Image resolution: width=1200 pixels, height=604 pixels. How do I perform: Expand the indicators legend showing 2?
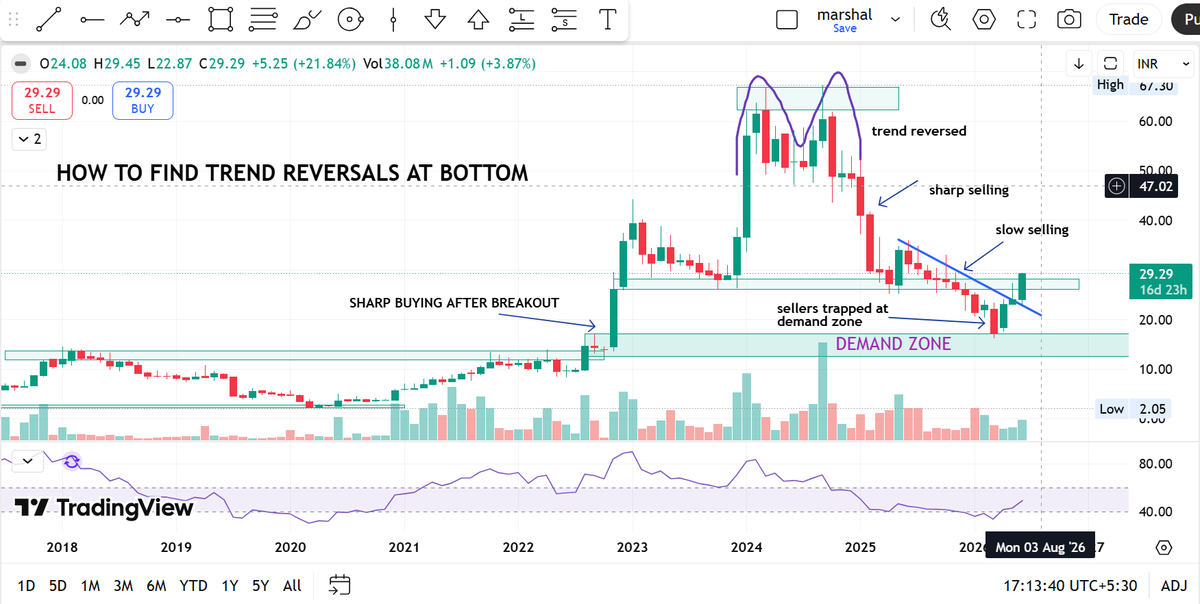(x=31, y=139)
